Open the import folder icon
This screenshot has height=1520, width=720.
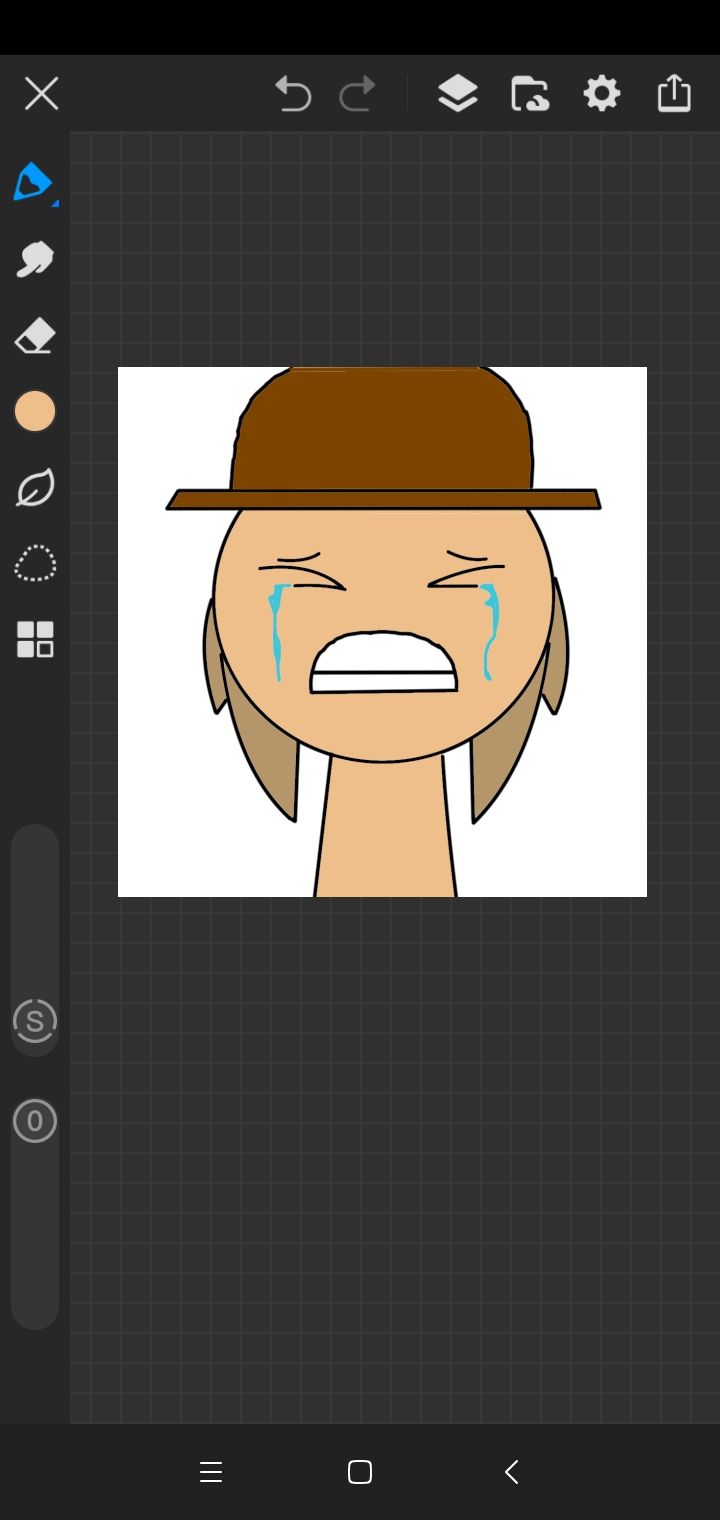click(530, 94)
